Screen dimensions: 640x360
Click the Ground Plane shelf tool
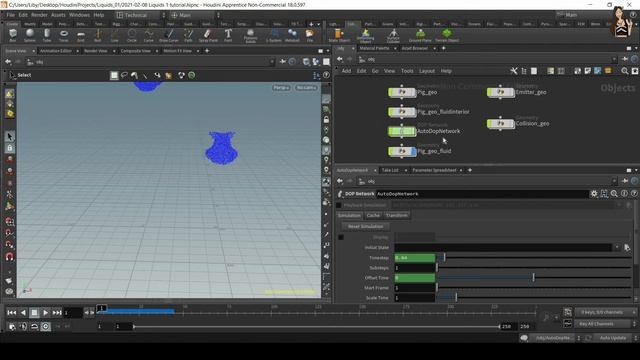420,36
